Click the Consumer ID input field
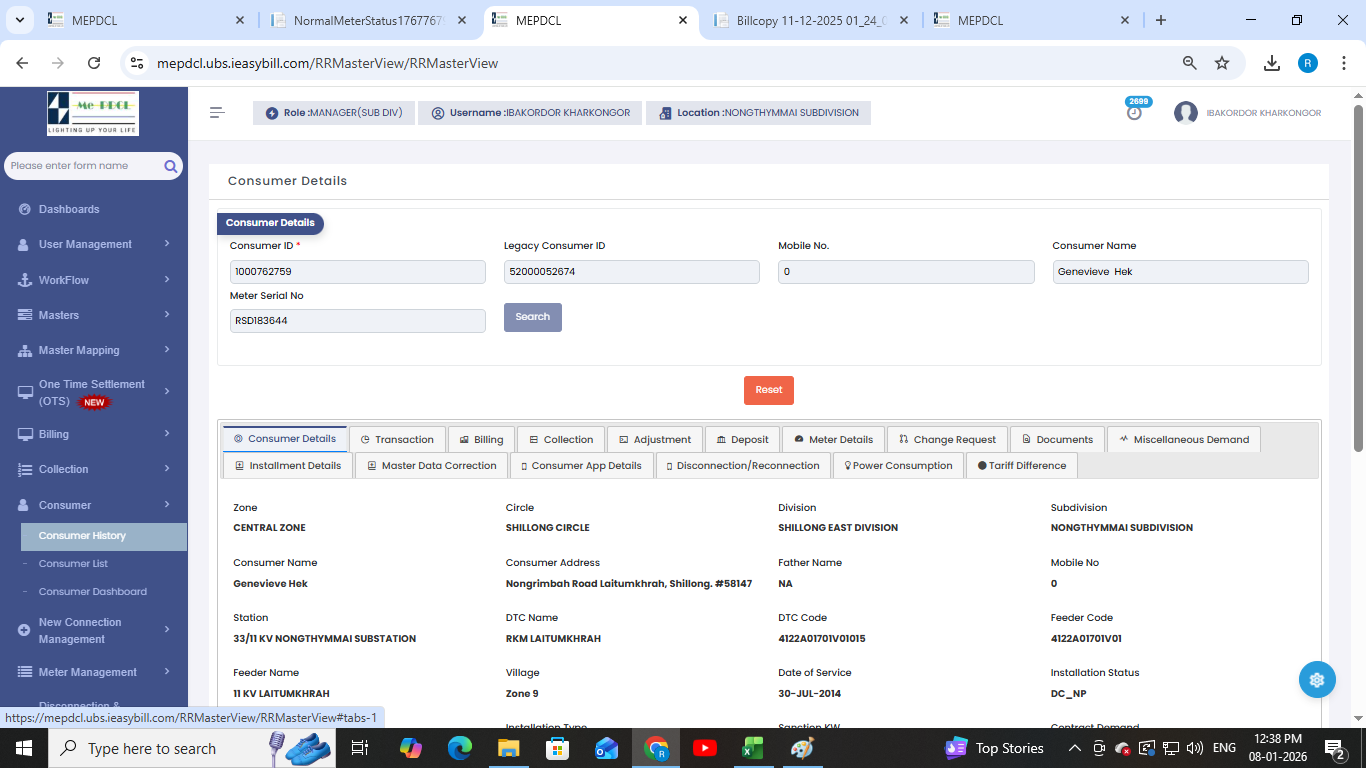 (357, 272)
